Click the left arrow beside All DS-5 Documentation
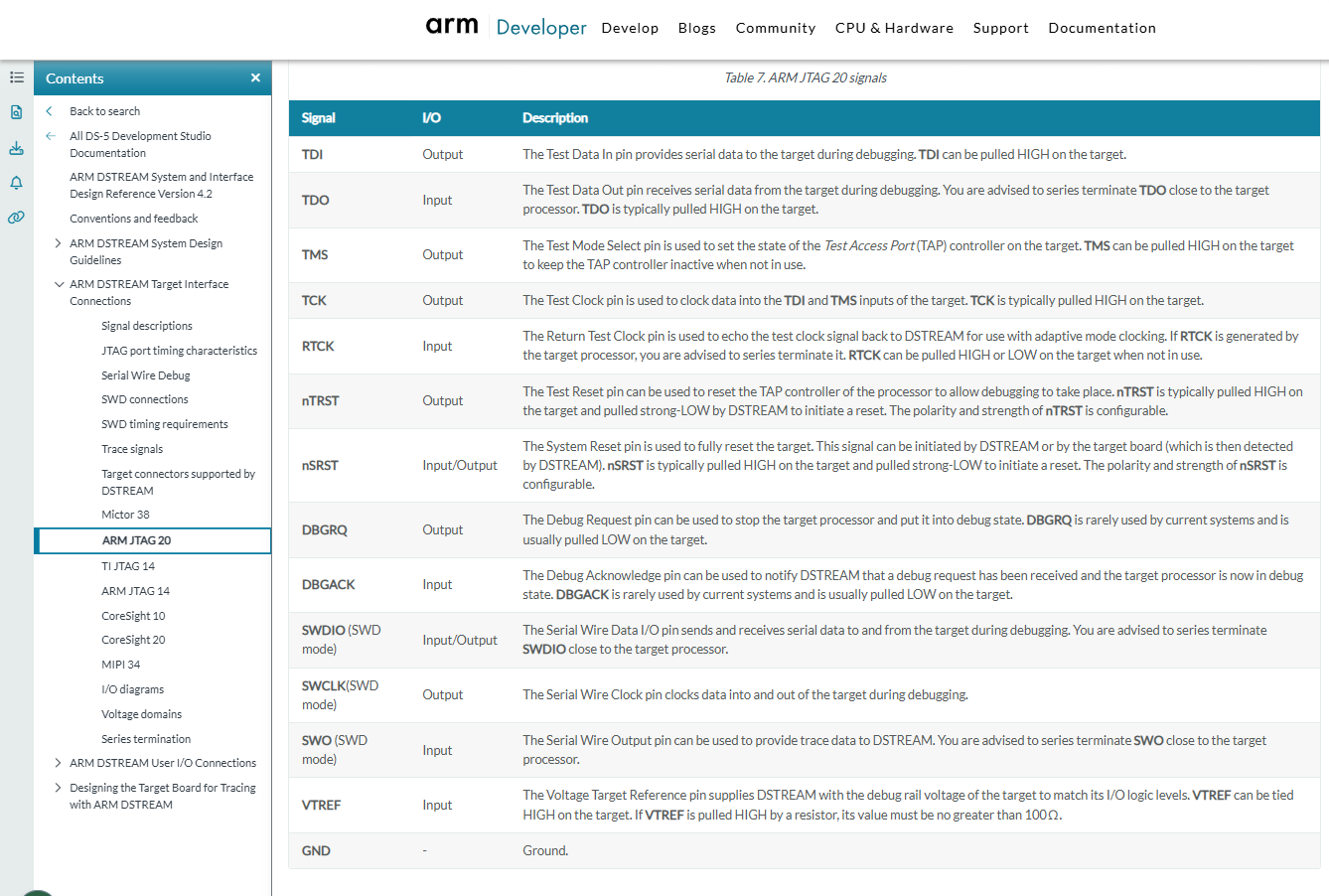The width and height of the screenshot is (1329, 896). (x=50, y=136)
